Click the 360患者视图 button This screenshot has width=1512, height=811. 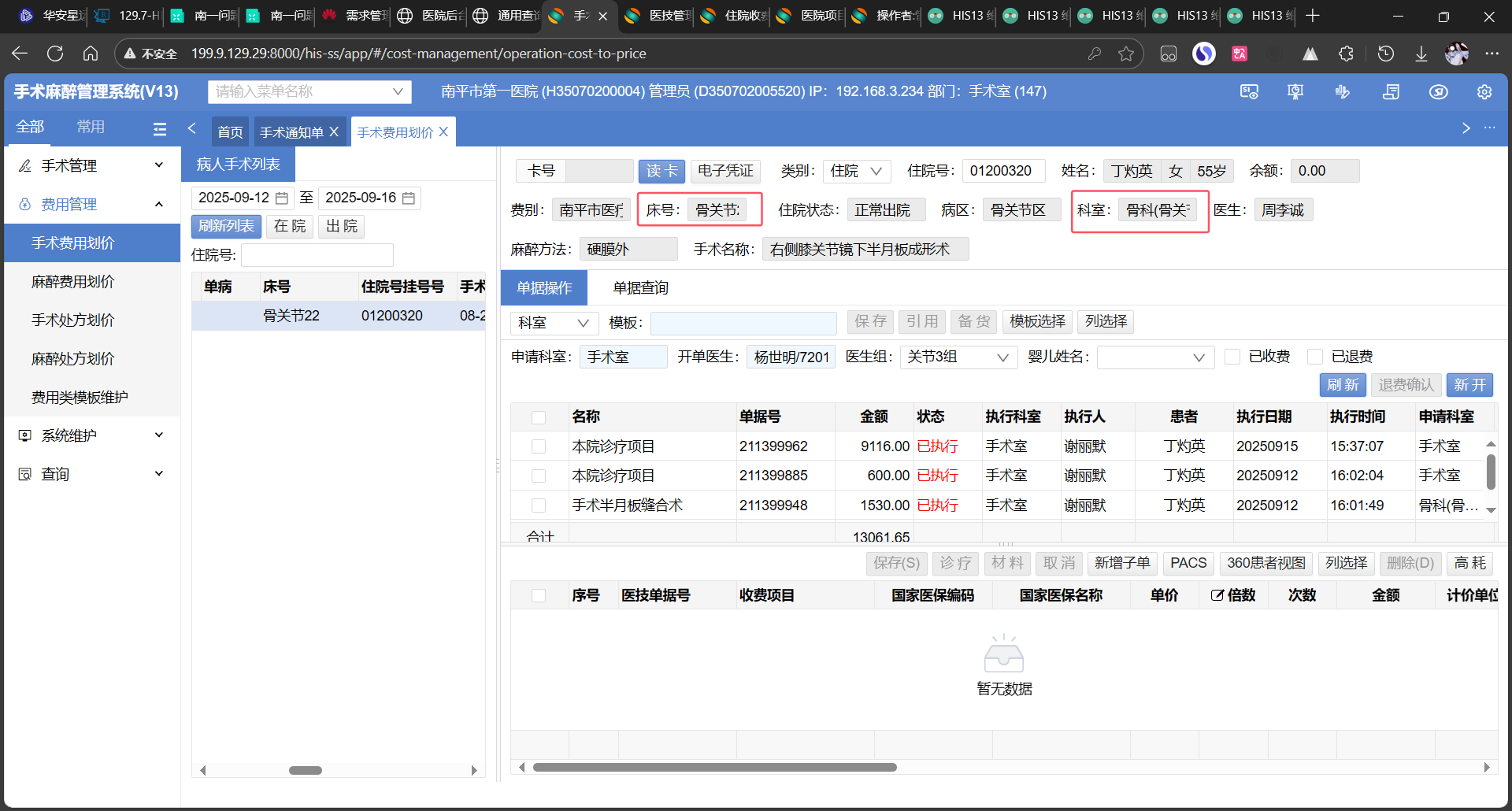point(1266,563)
